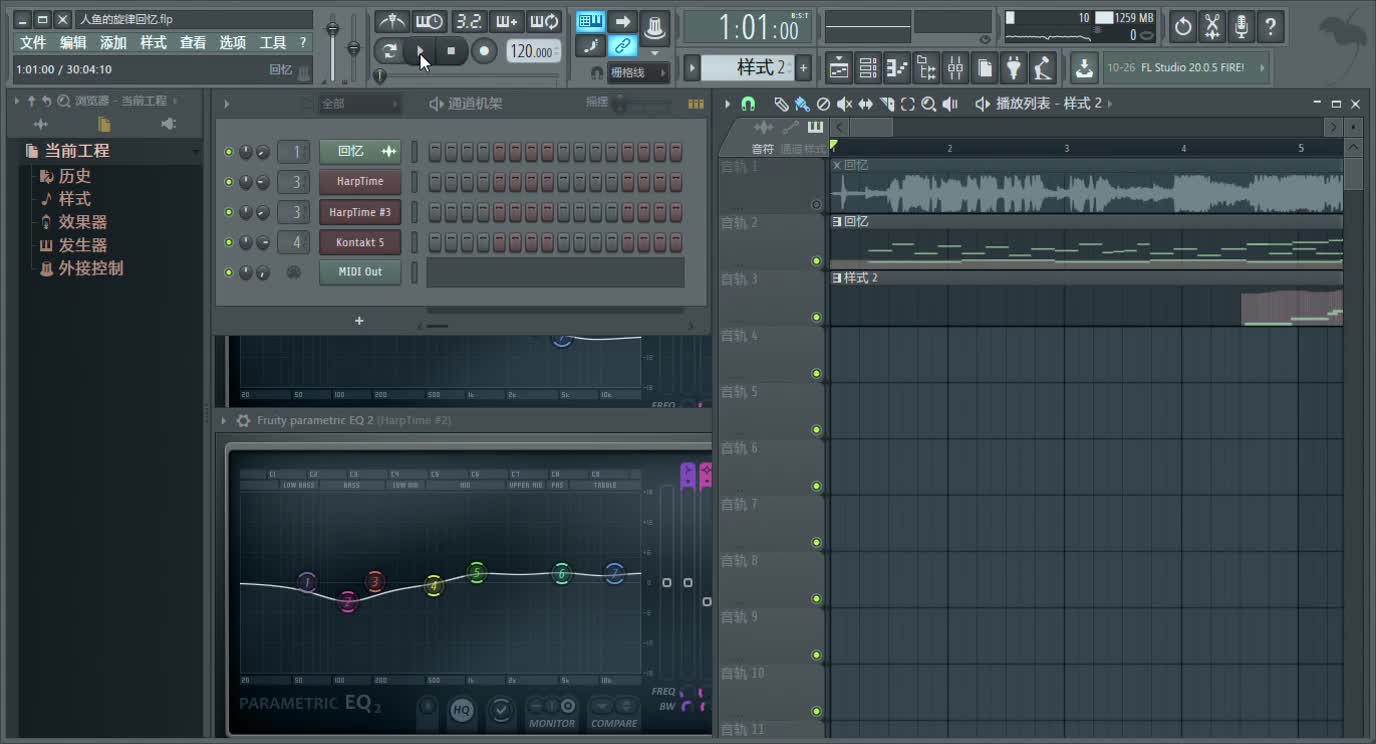Screen dimensions: 1376x744
Task: Open the playlist view button
Action: [839, 68]
